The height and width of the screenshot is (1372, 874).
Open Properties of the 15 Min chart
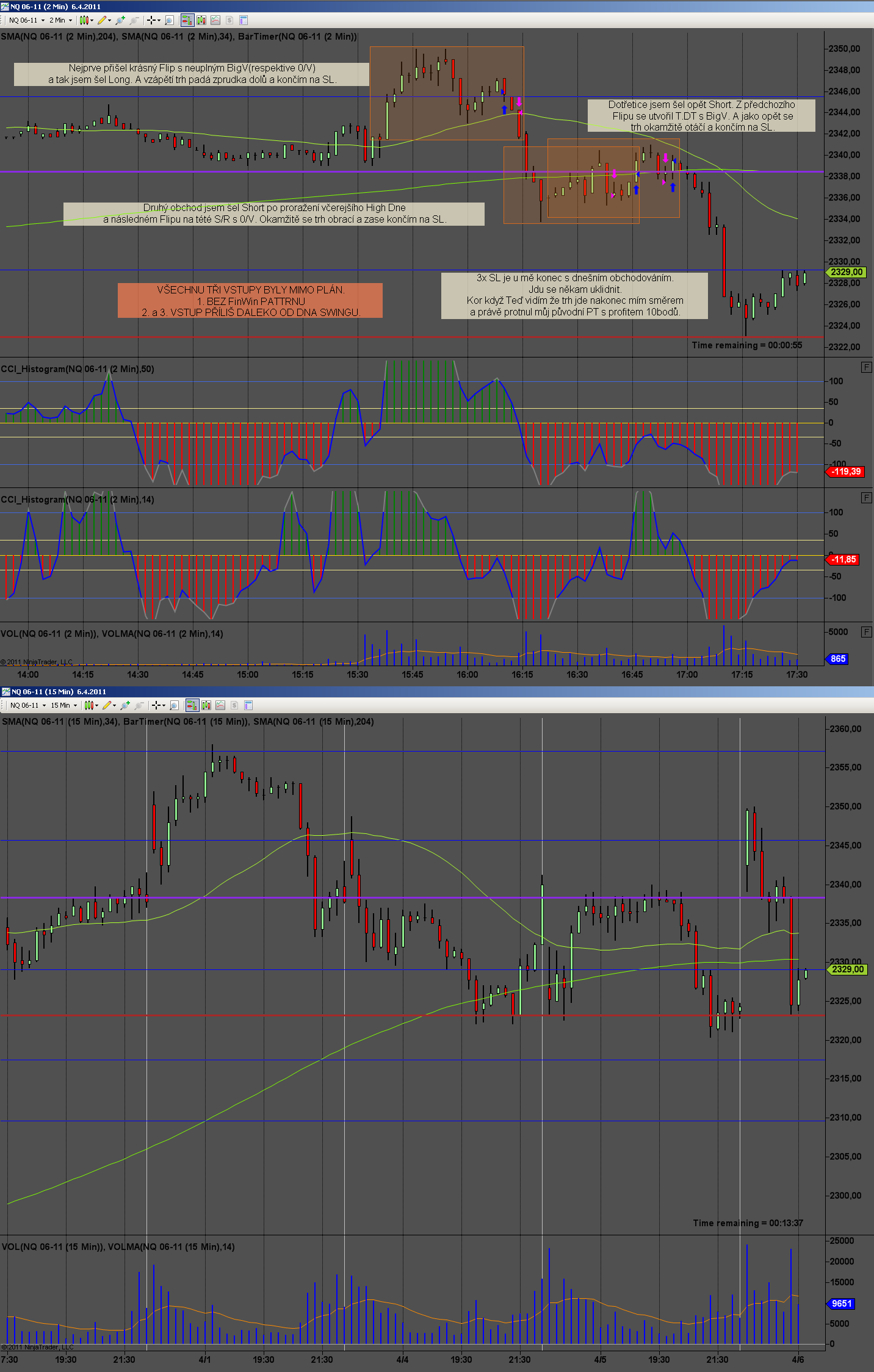point(248,705)
